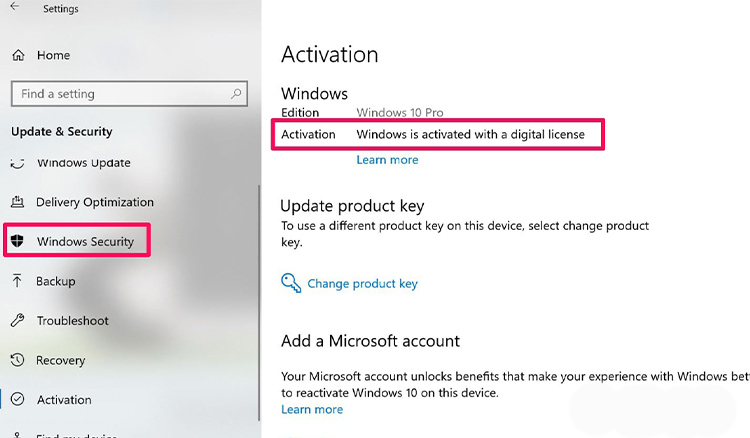
Task: Click the Recovery icon in sidebar
Action: (17, 360)
